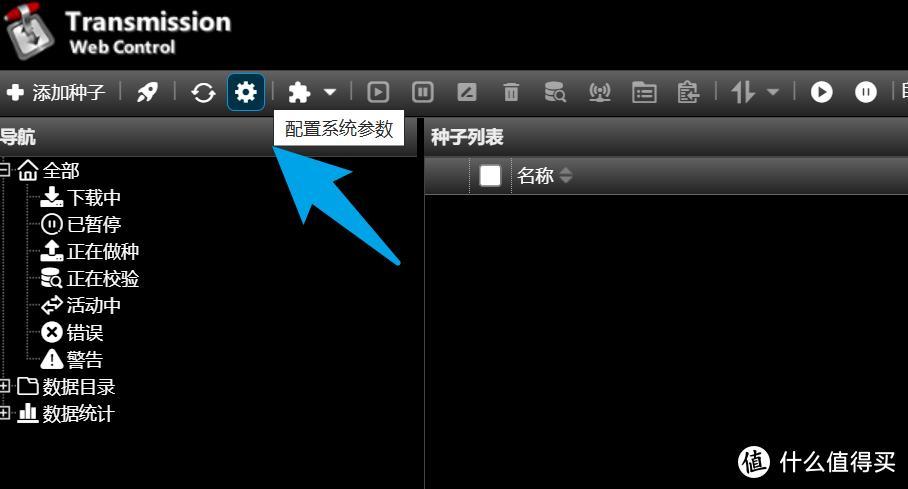Click the puzzle piece plugin icon

(299, 92)
